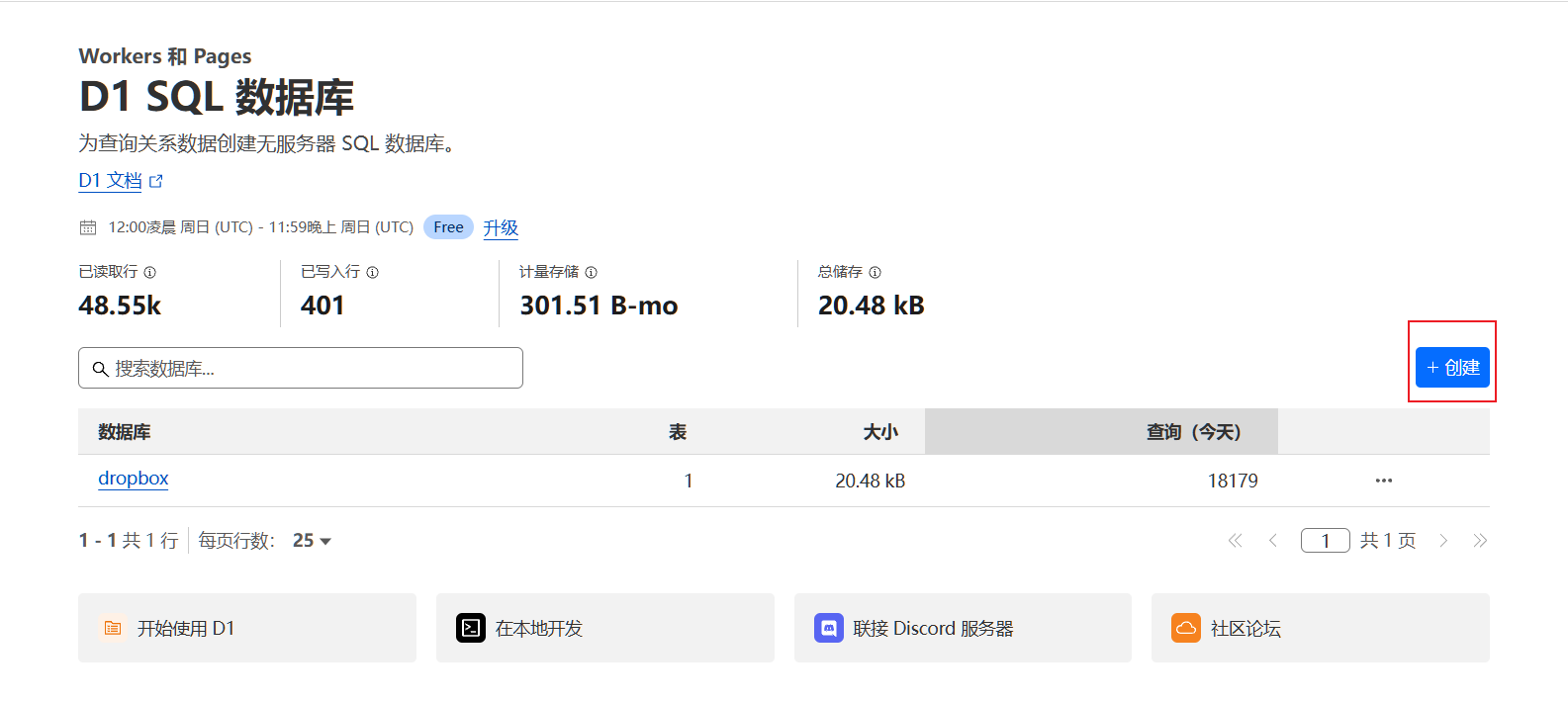This screenshot has width=1568, height=701.
Task: Go to the previous page arrow
Action: click(1273, 541)
